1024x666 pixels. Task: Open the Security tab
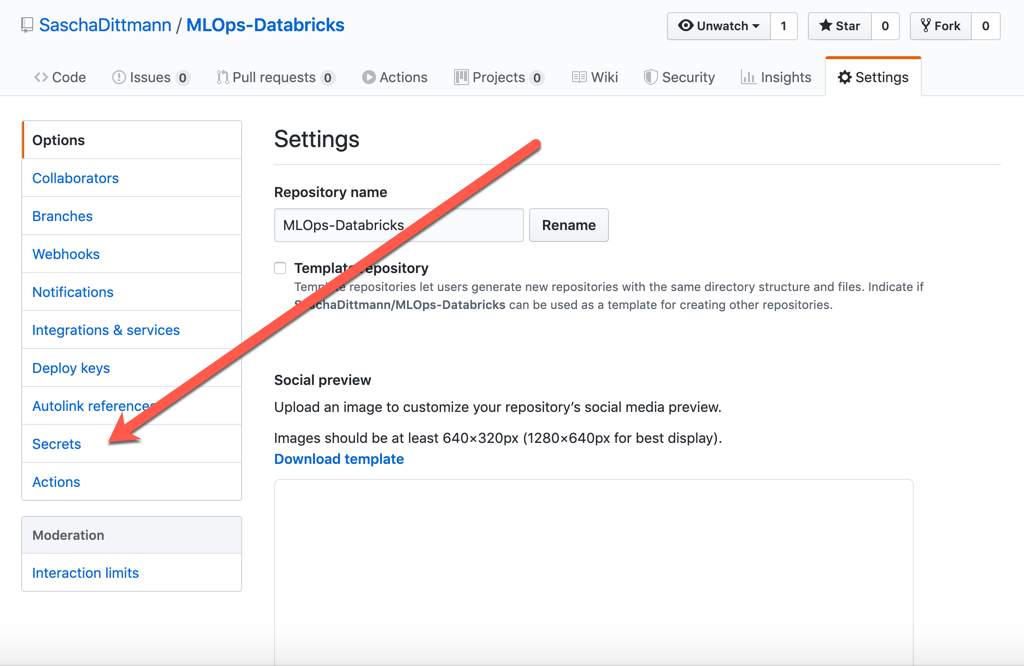[x=679, y=77]
